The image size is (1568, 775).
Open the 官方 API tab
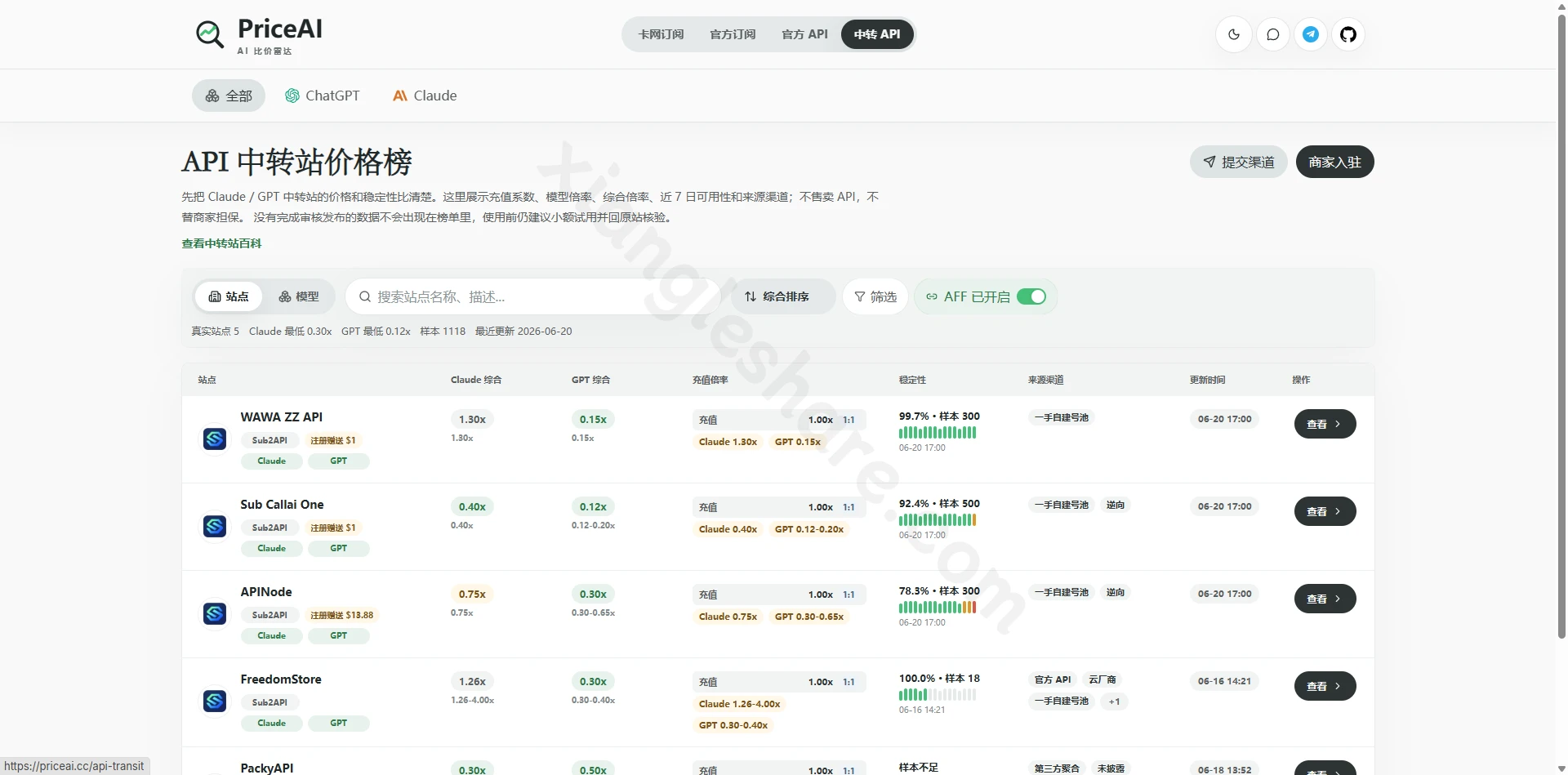[804, 34]
